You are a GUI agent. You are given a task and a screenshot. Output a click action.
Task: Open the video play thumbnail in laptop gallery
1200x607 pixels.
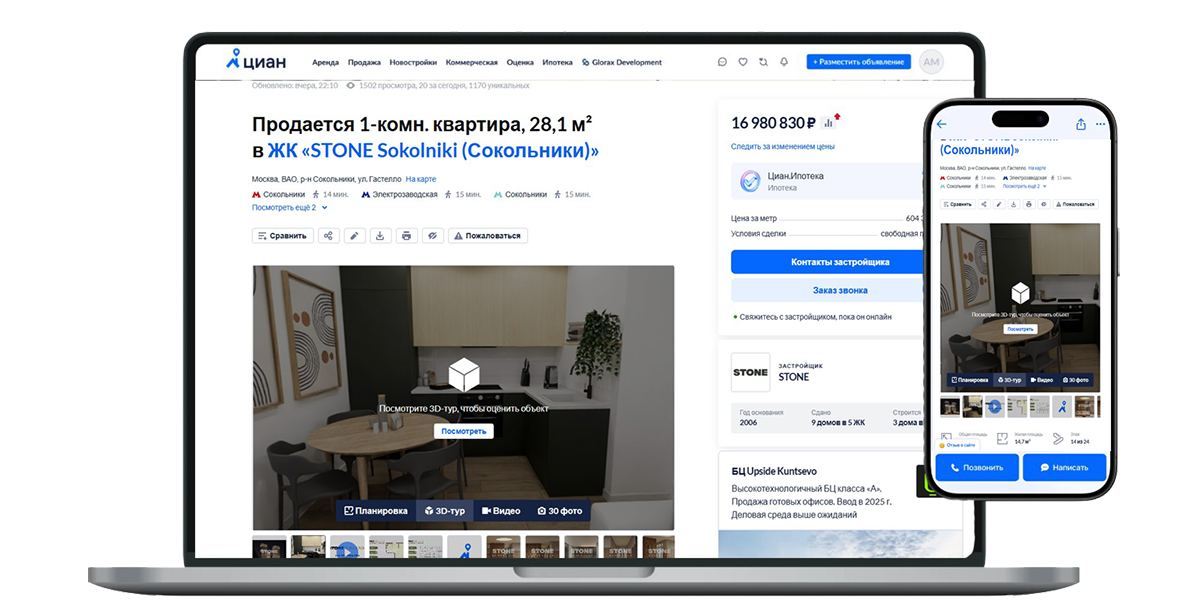click(347, 548)
